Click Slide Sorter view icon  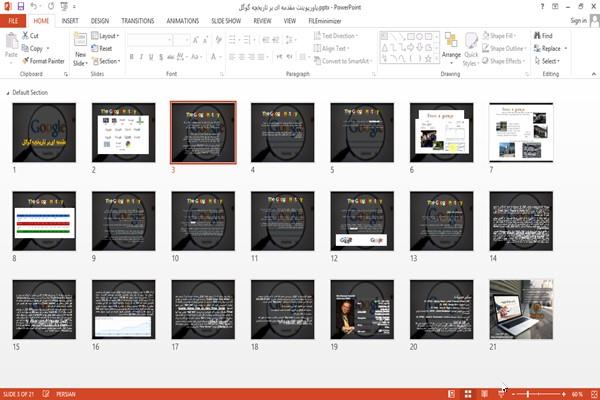coord(468,394)
